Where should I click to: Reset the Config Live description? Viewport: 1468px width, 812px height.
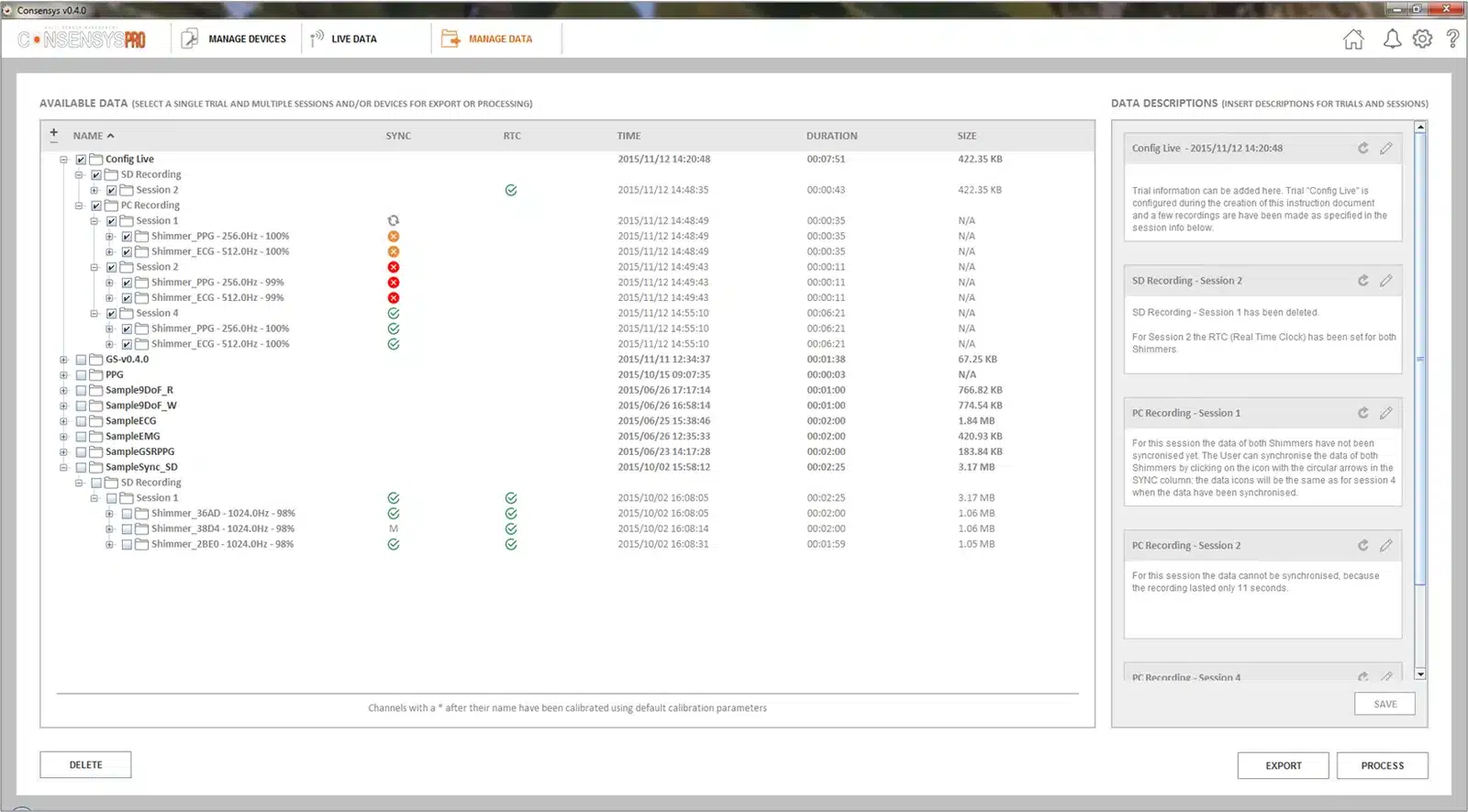tap(1363, 148)
